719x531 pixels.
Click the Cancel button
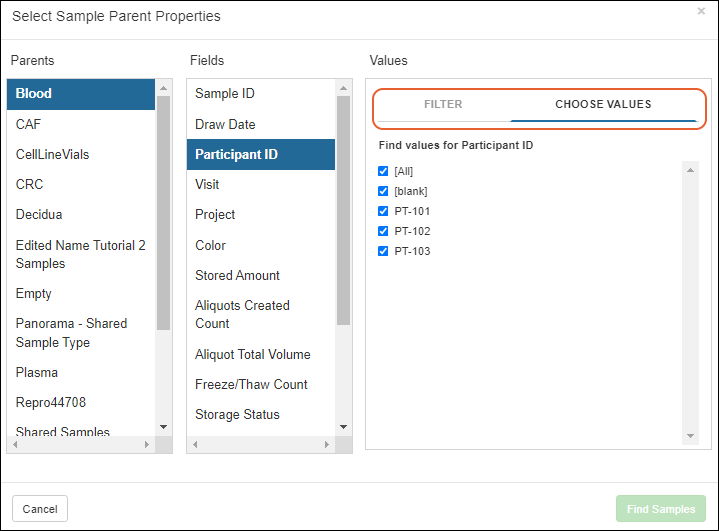click(x=40, y=509)
